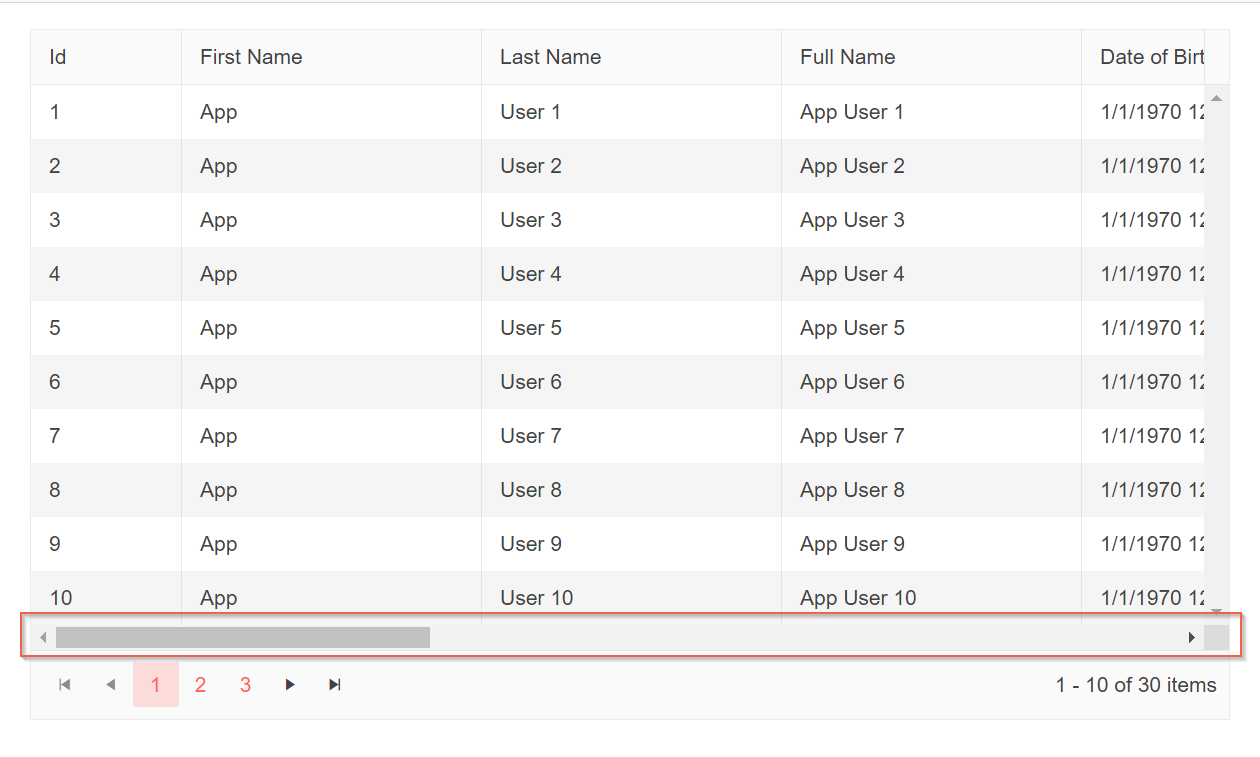This screenshot has height=757, width=1260.
Task: Navigate to the first page using the skip-to-start icon
Action: pos(65,684)
